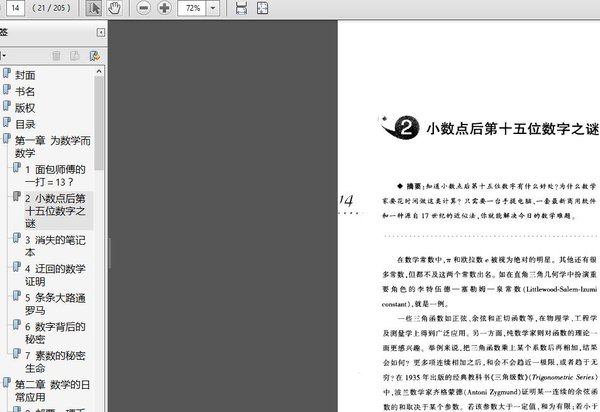Click the bookmarks panel vertical scrollbar thumb
Screen dimensions: 600x412
click(x=99, y=123)
